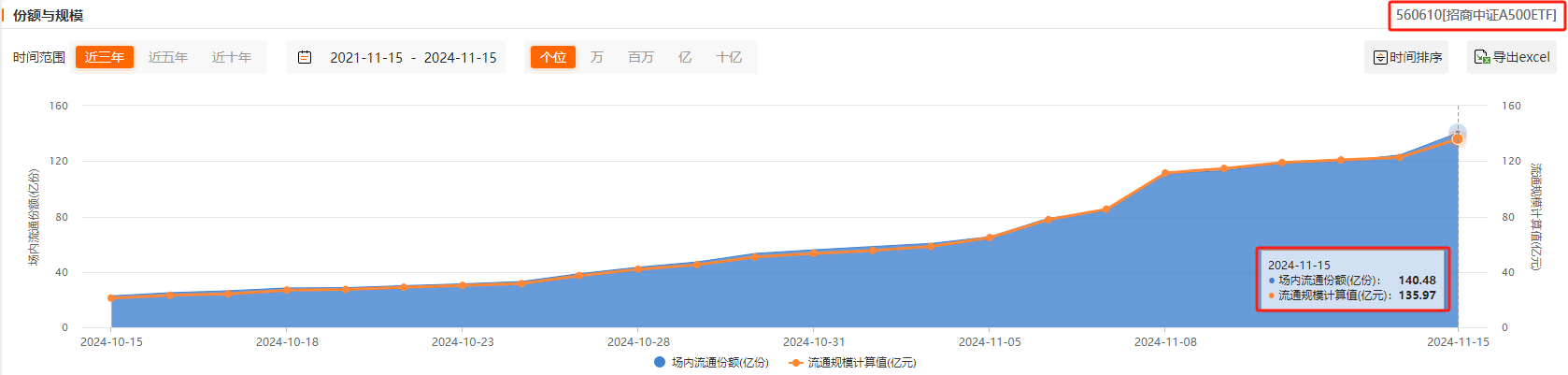Toggle the 场内流通份额 legend series
Screen dimensions: 1568x375
point(711,363)
